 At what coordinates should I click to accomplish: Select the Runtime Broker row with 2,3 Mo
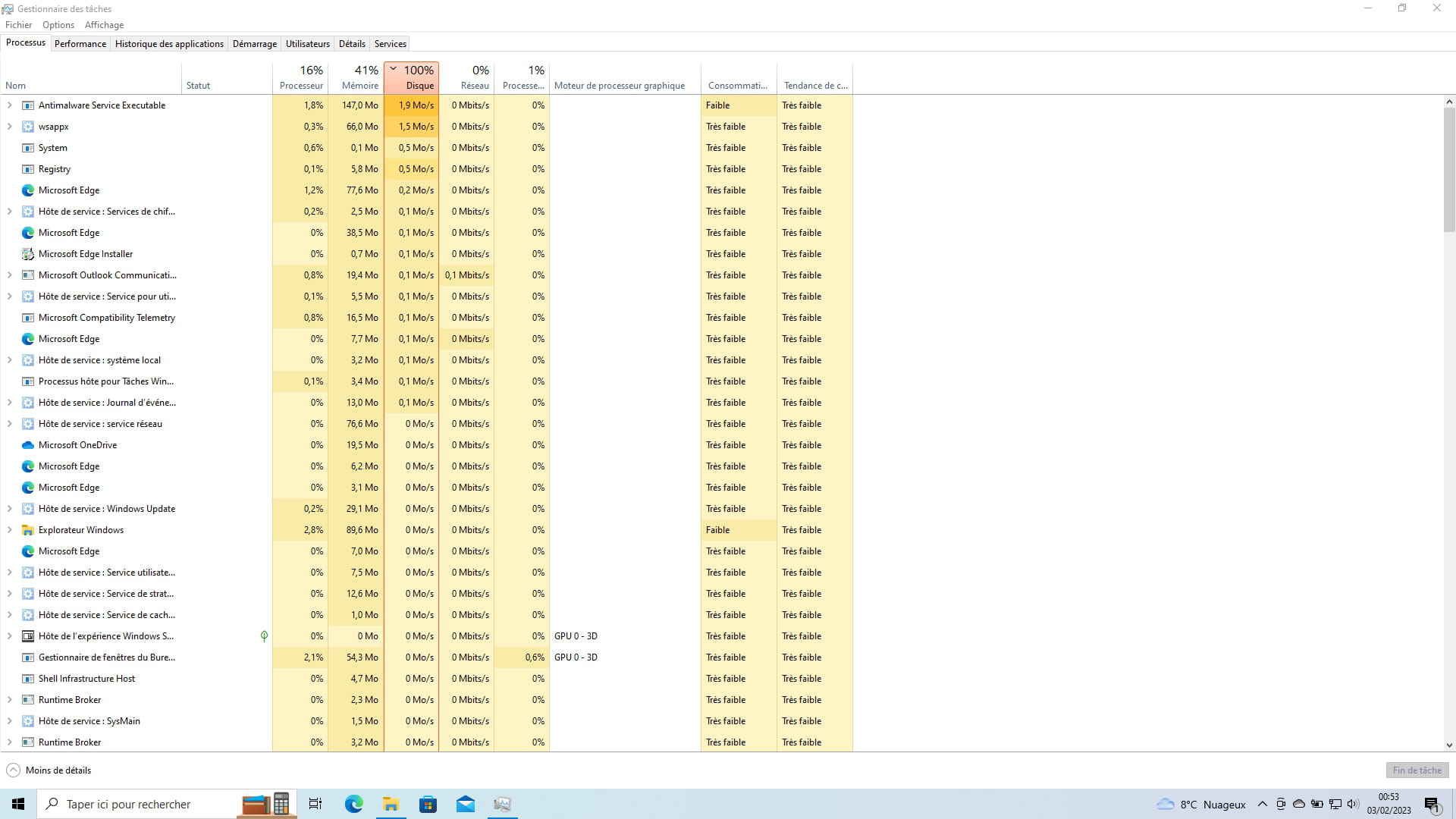tap(426, 700)
